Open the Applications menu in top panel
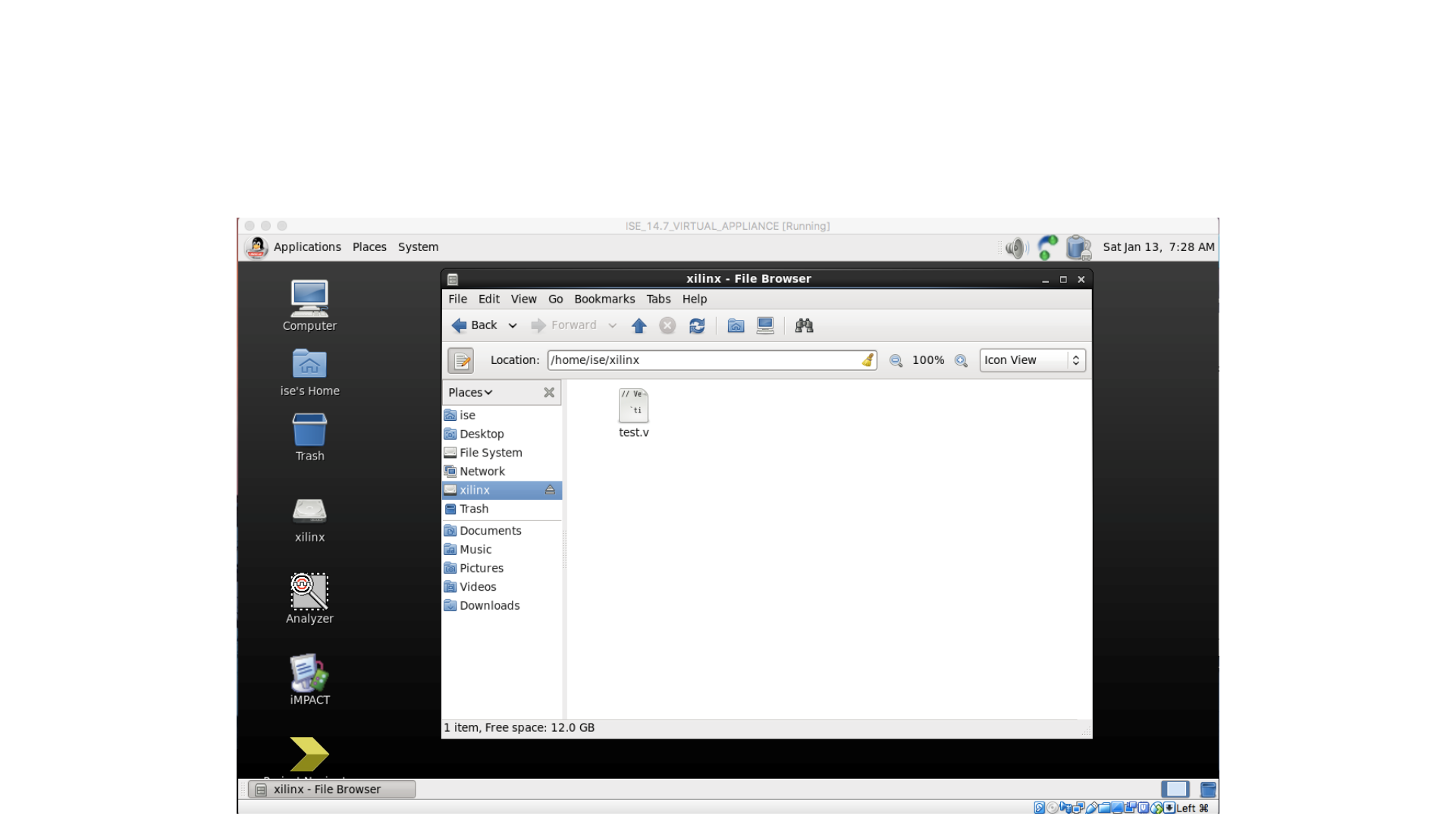Viewport: 1456px width, 819px height. point(306,247)
